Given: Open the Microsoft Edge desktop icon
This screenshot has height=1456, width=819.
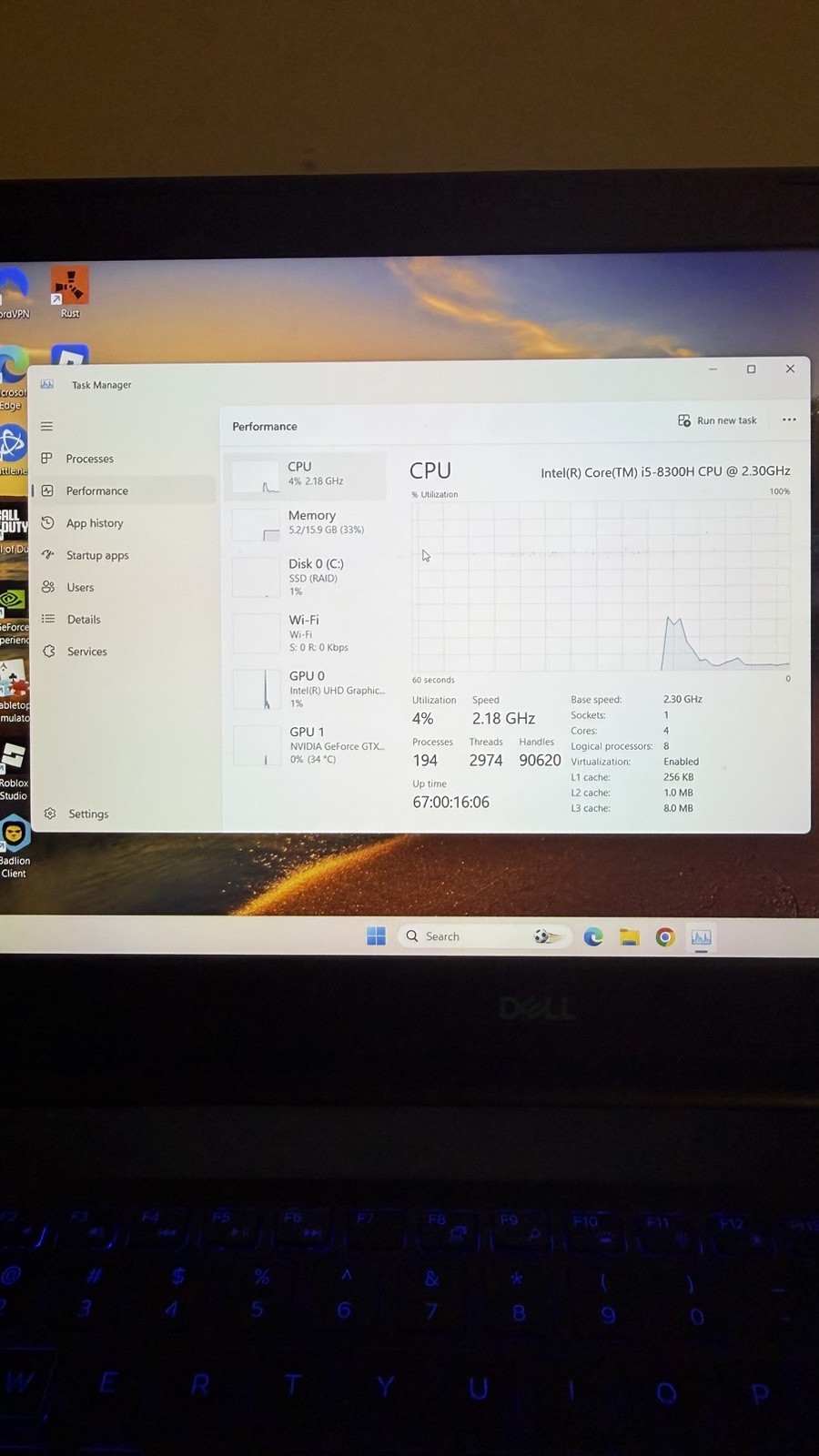Looking at the screenshot, I should click(12, 378).
